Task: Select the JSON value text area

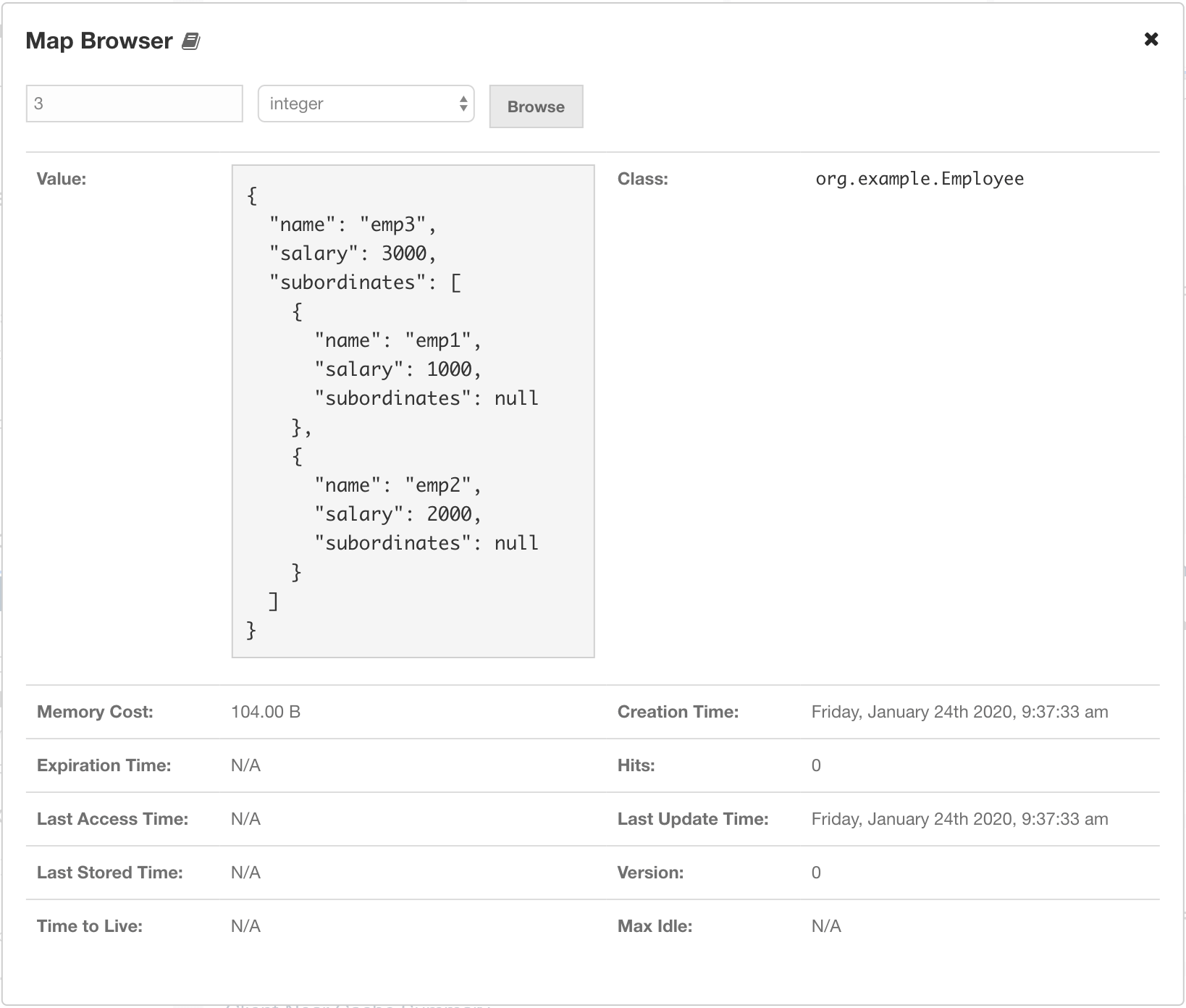Action: tap(412, 411)
